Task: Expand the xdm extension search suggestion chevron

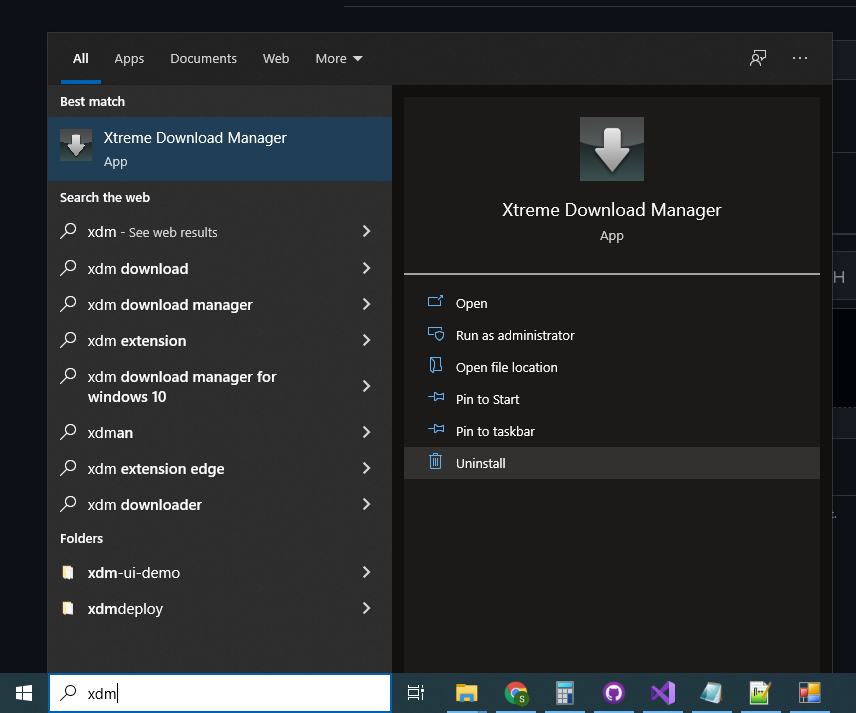Action: coord(366,340)
